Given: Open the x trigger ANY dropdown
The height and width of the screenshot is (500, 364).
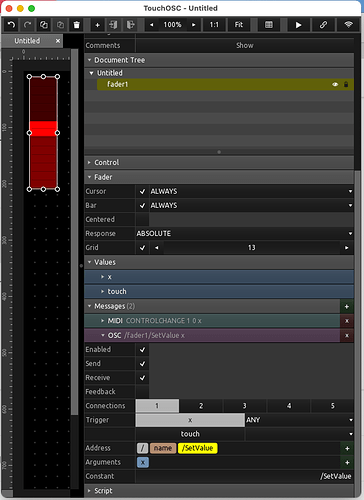Looking at the screenshot, I should click(300, 420).
